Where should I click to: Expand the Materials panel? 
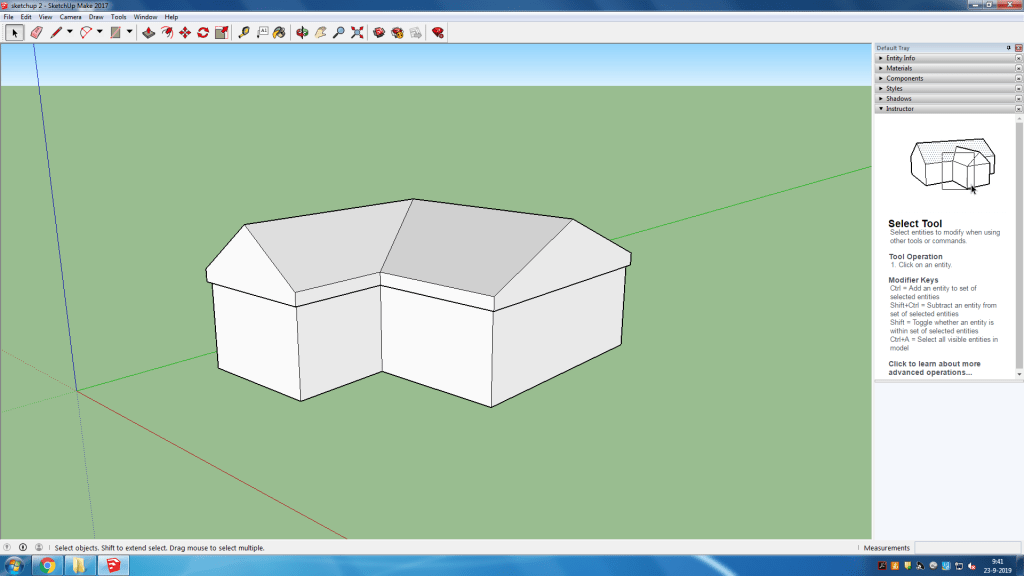click(899, 68)
